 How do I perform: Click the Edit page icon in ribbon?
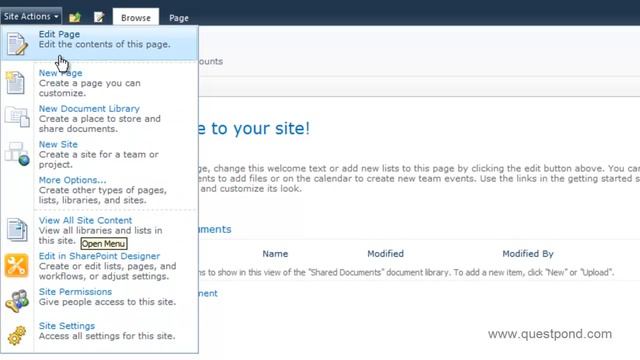pos(99,17)
